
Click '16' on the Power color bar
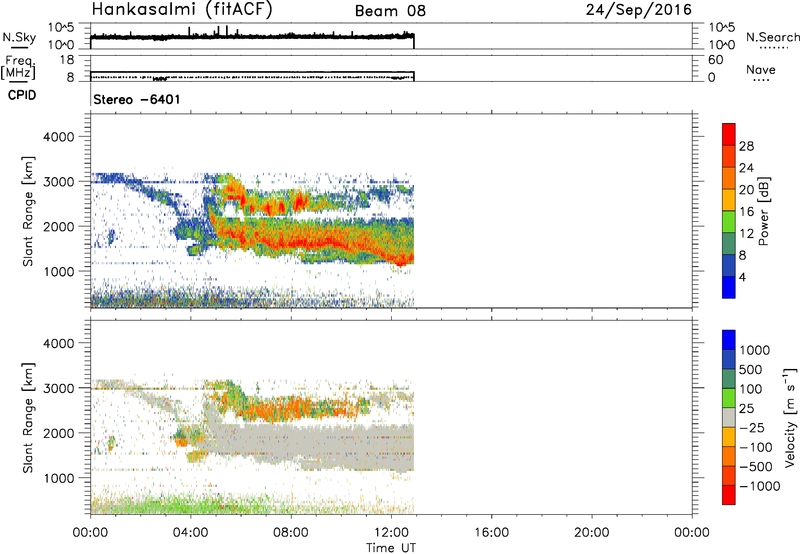(746, 212)
